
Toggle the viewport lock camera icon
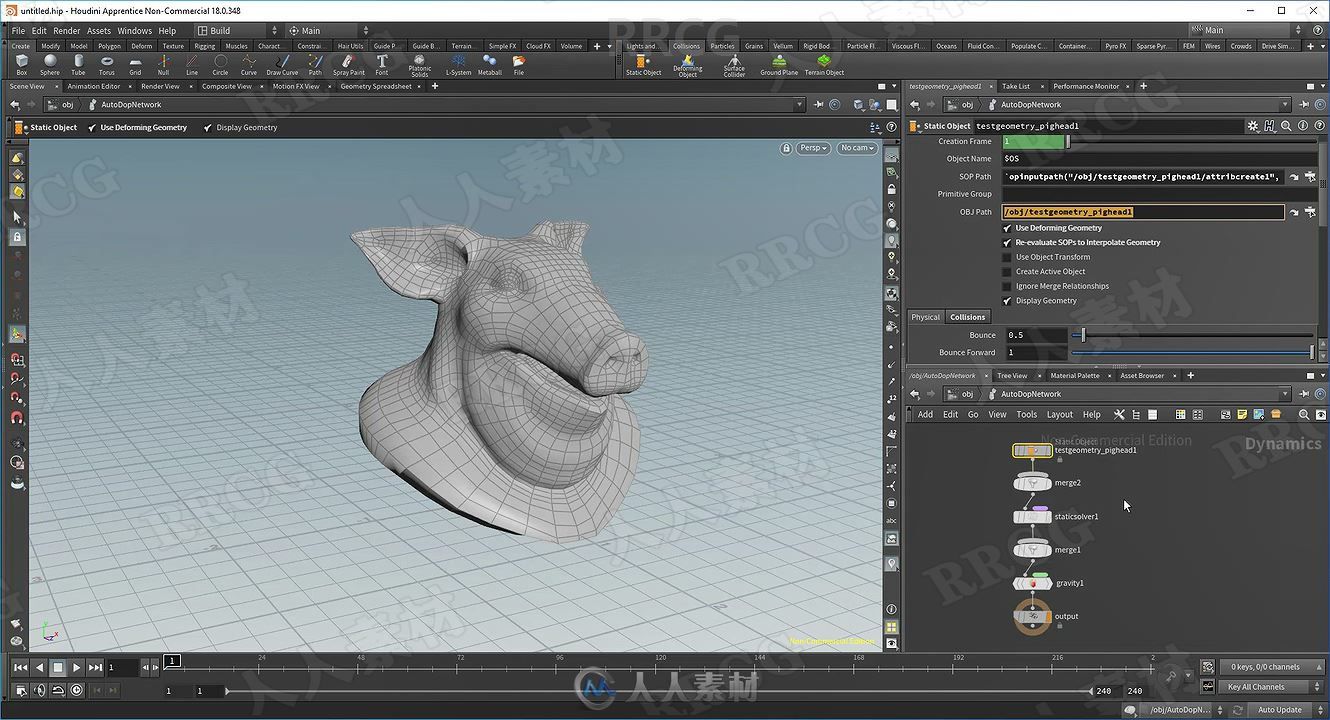pos(786,148)
